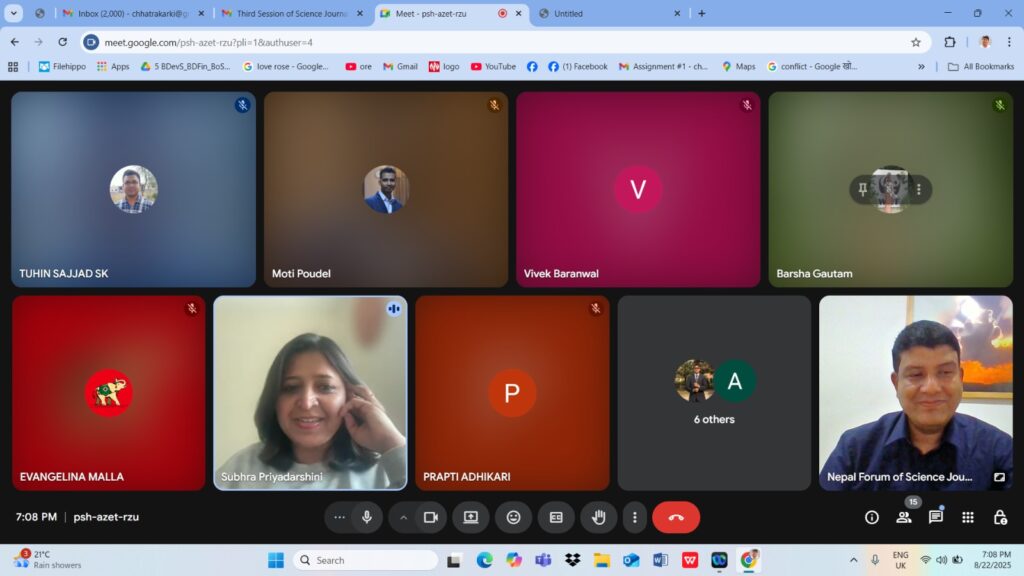Mute the microphone in Meet controls
Viewport: 1024px width, 576px height.
click(x=367, y=517)
